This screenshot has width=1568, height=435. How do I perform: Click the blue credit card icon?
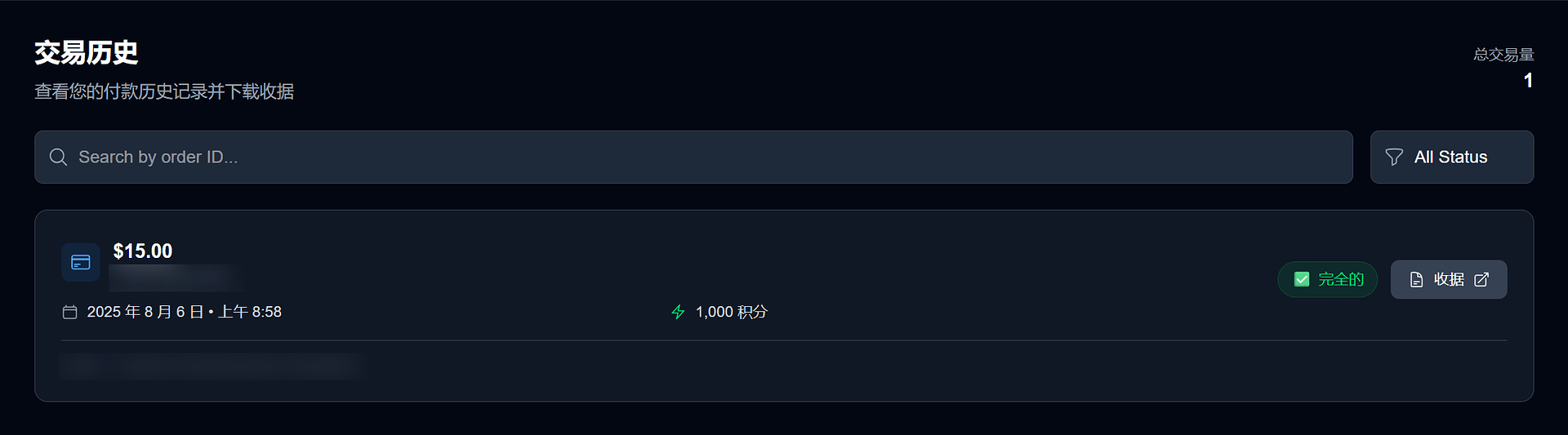pos(81,262)
